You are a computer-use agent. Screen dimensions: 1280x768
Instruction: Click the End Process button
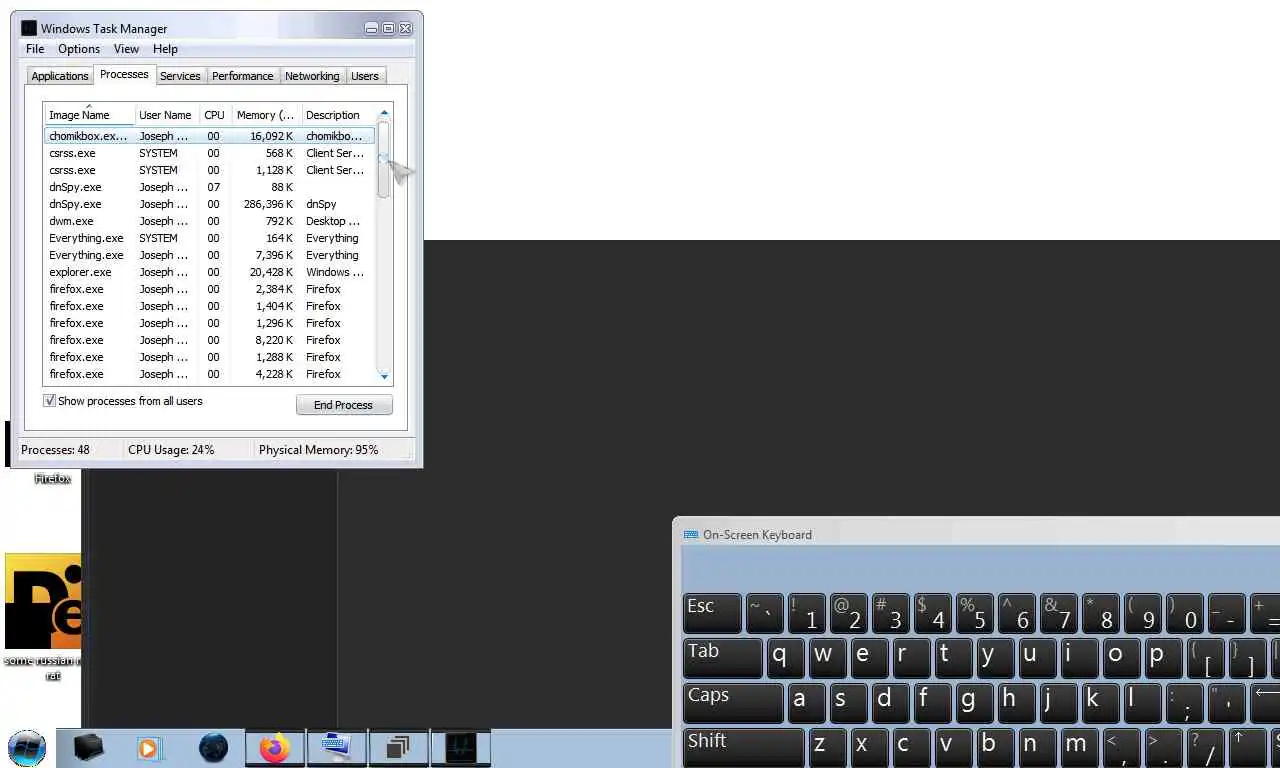click(344, 405)
